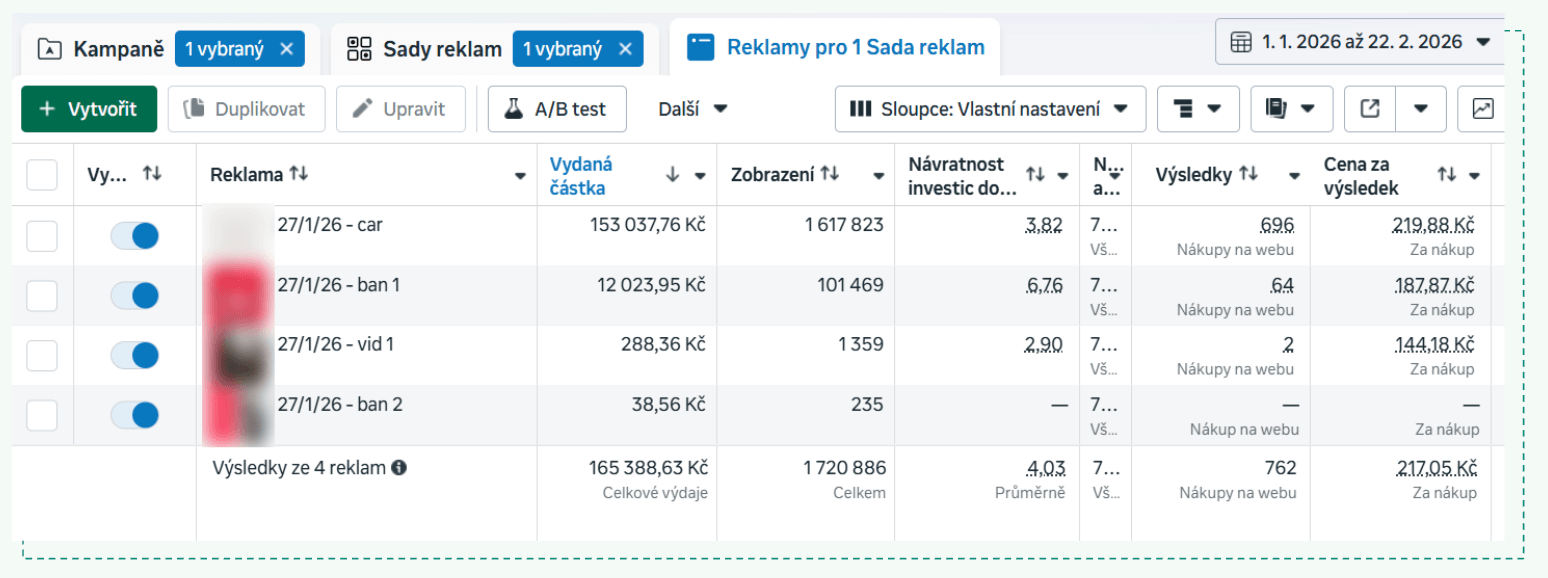Open the Další dropdown menu
The width and height of the screenshot is (1548, 578).
[x=692, y=109]
